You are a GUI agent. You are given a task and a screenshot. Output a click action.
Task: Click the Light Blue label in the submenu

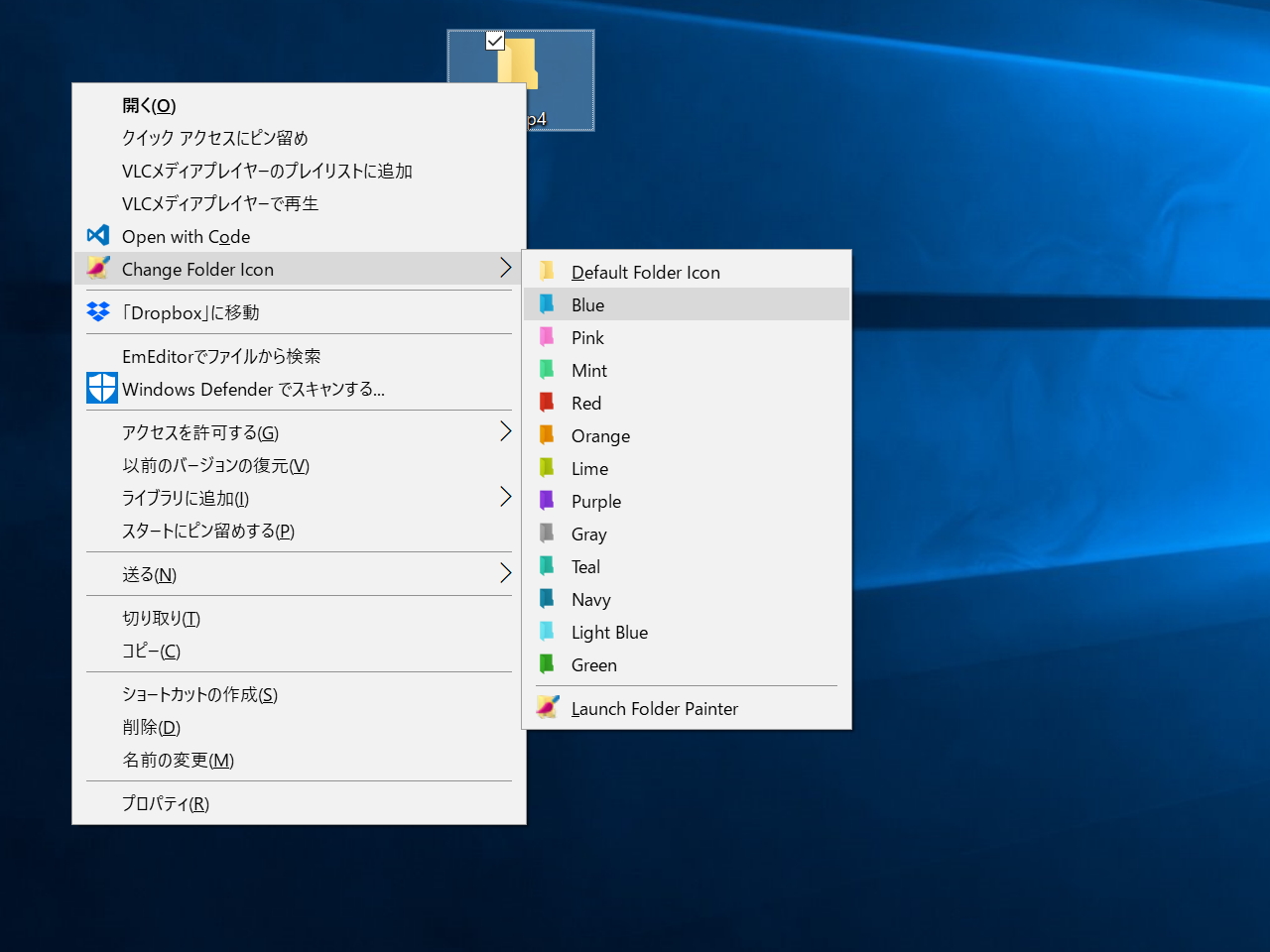(609, 632)
